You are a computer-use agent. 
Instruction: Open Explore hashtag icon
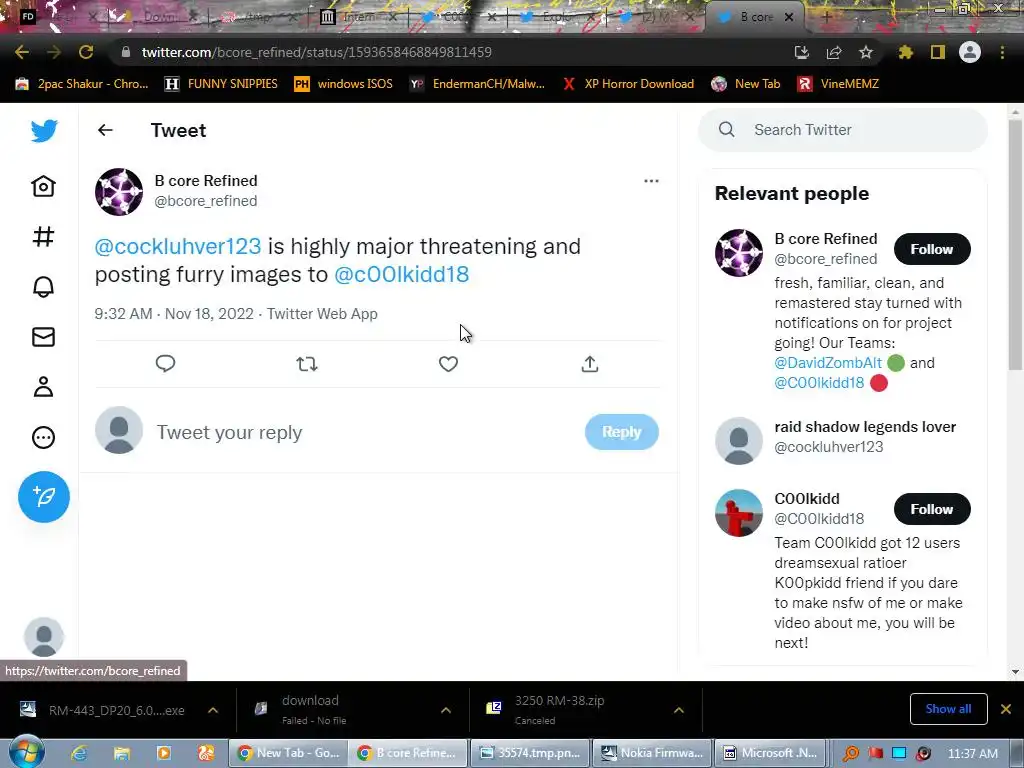44,236
